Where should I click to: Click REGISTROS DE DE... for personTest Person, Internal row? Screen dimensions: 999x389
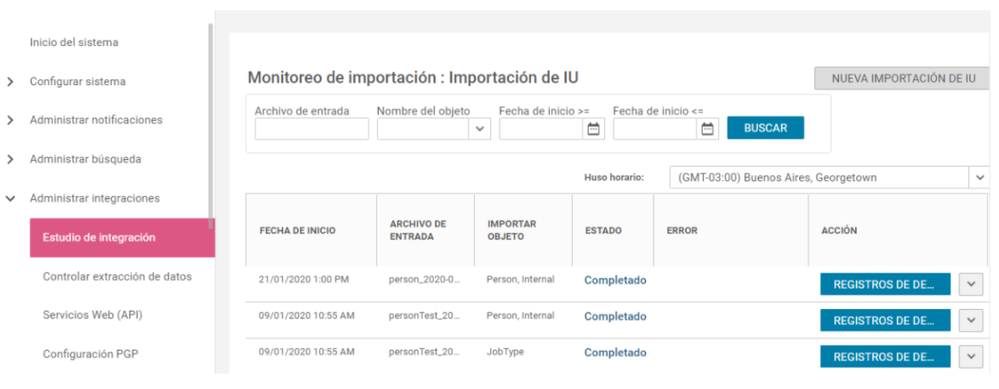point(885,320)
